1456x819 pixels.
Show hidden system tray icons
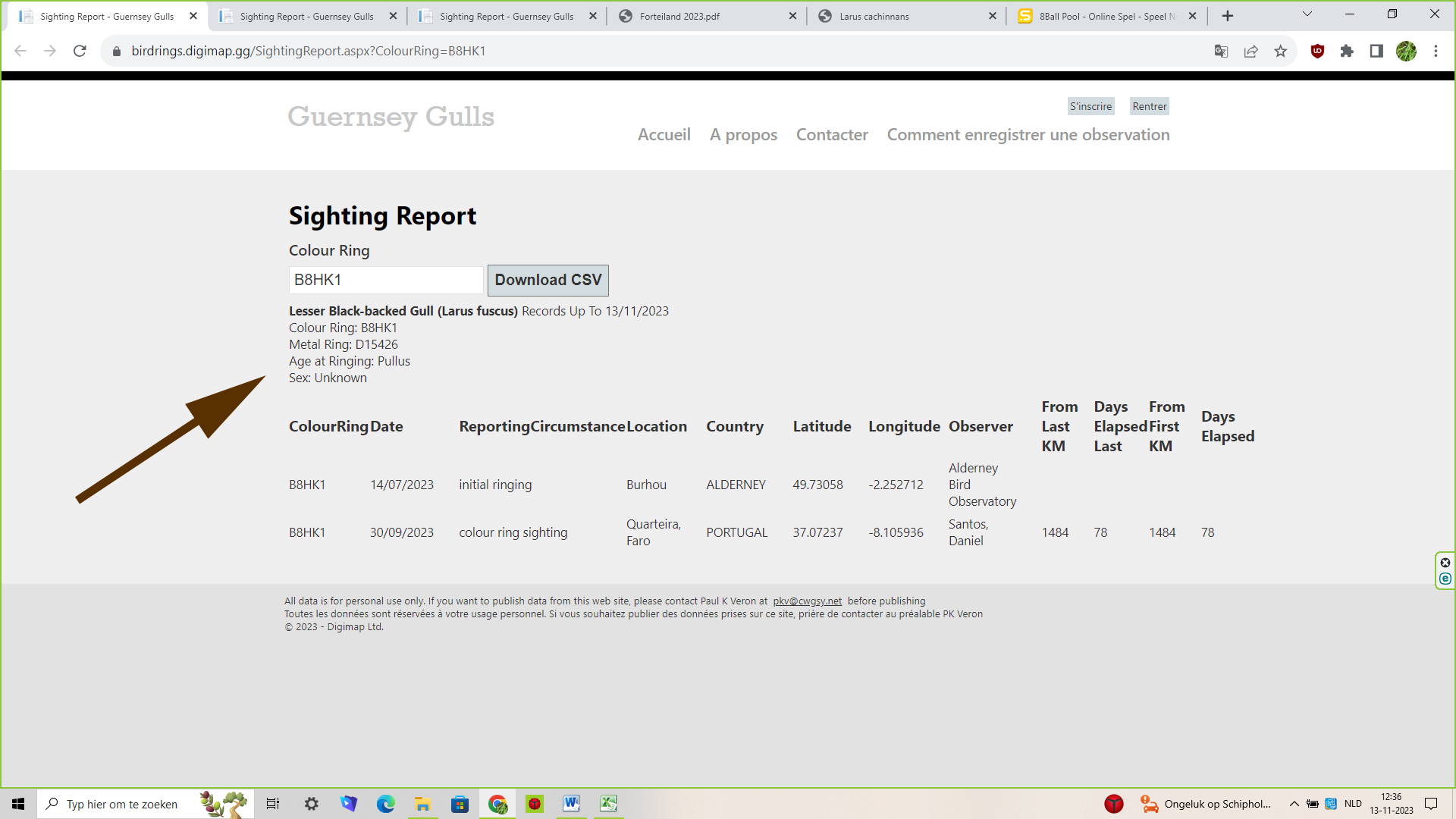click(x=1294, y=804)
